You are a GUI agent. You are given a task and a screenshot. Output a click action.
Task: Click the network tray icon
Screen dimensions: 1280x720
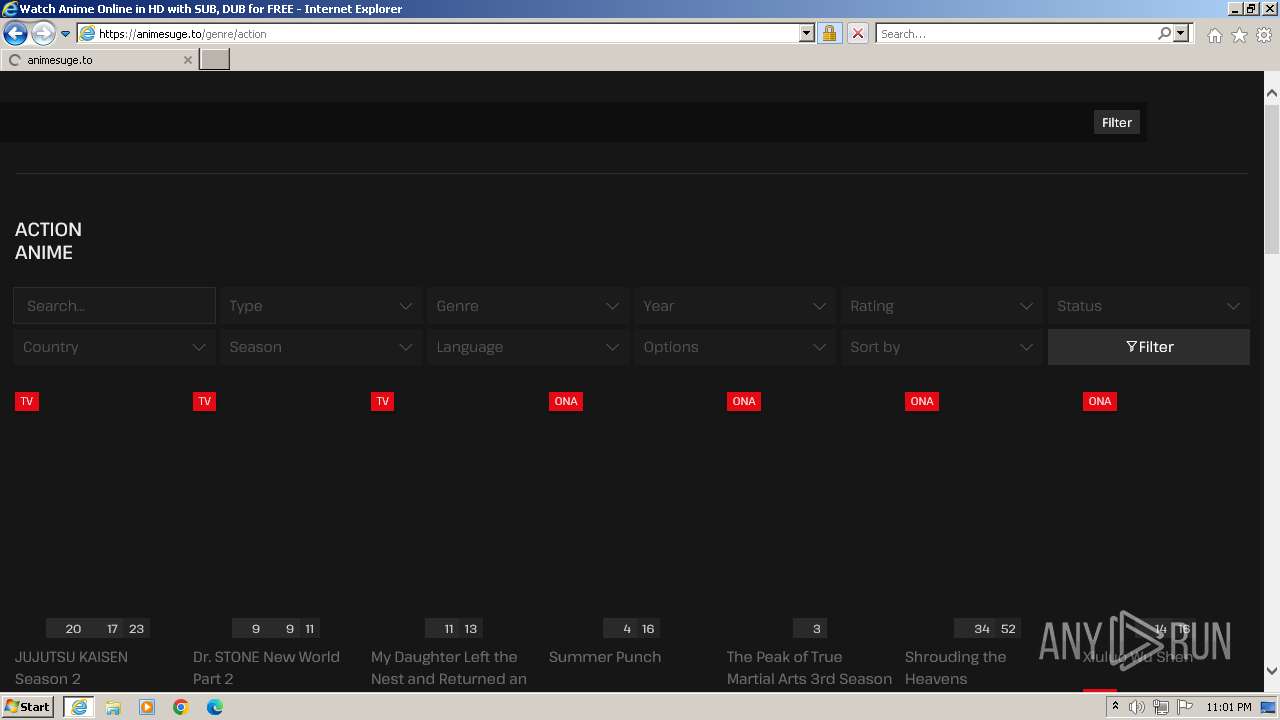1160,707
